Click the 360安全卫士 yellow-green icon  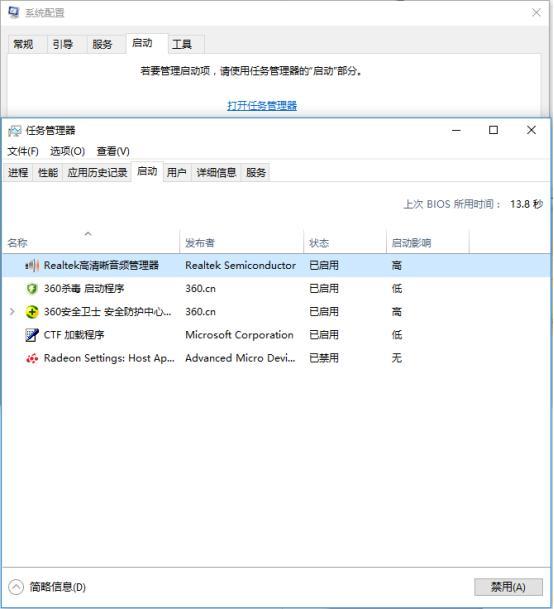(x=32, y=312)
